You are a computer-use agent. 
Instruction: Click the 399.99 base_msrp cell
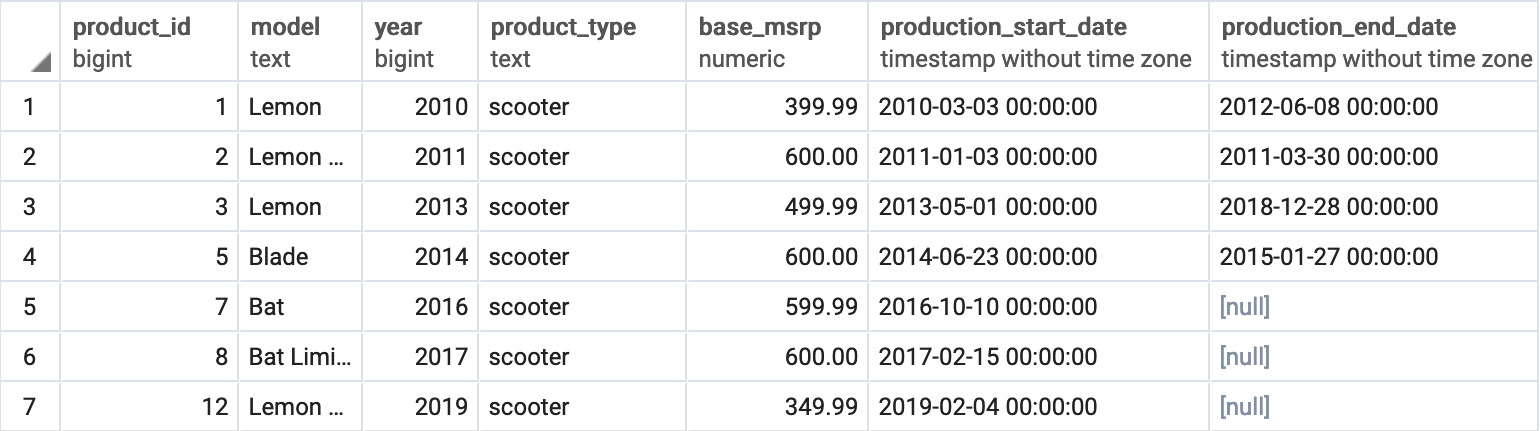[778, 107]
